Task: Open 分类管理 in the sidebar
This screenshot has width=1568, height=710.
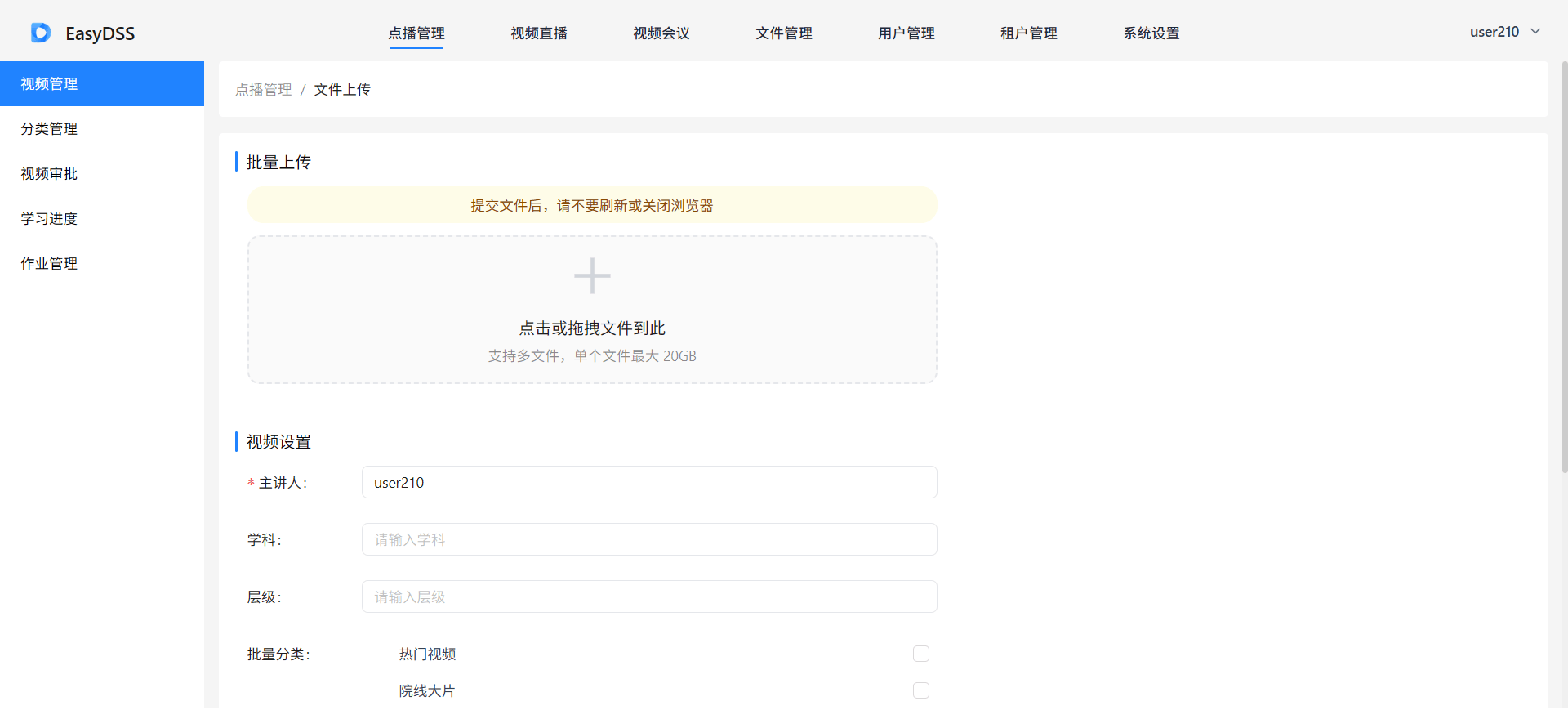Action: pyautogui.click(x=102, y=128)
